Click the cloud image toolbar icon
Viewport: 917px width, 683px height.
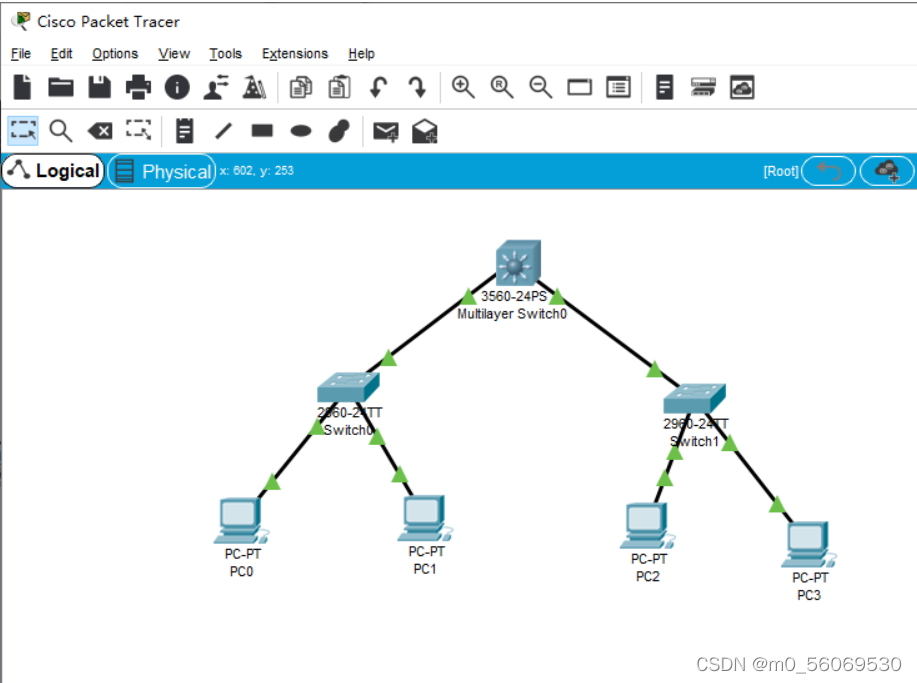[x=742, y=87]
